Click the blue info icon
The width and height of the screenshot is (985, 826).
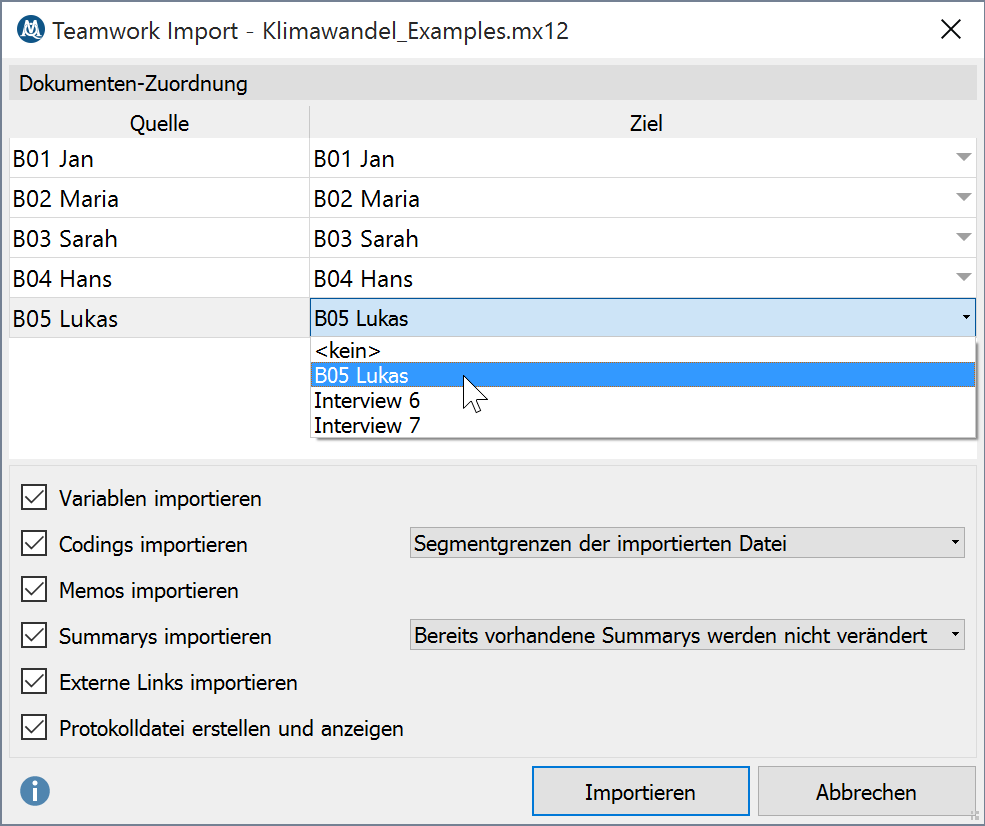[x=35, y=791]
